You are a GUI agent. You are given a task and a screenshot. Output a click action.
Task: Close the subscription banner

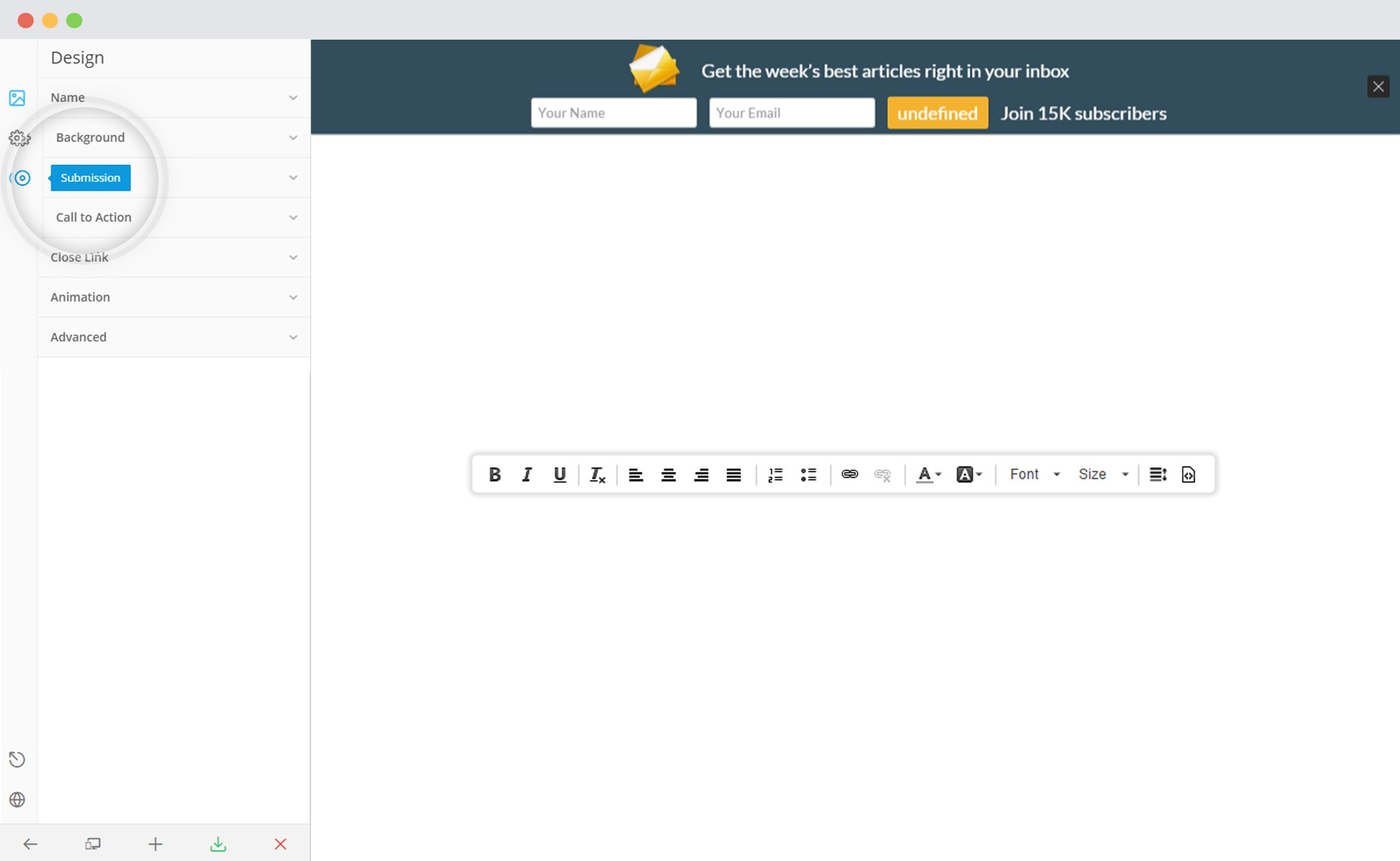pyautogui.click(x=1378, y=87)
